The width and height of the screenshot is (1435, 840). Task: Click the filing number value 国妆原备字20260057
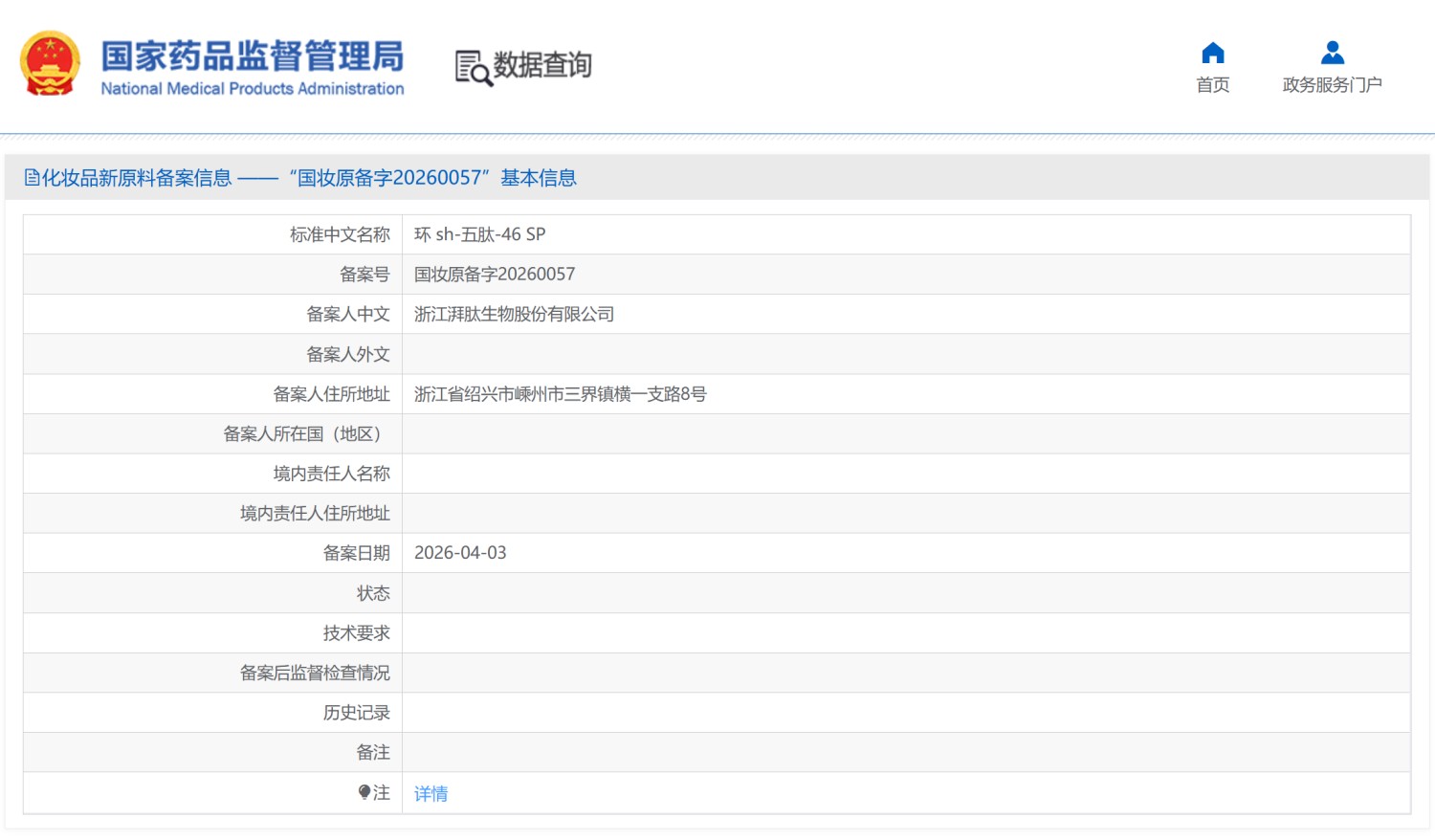495,275
